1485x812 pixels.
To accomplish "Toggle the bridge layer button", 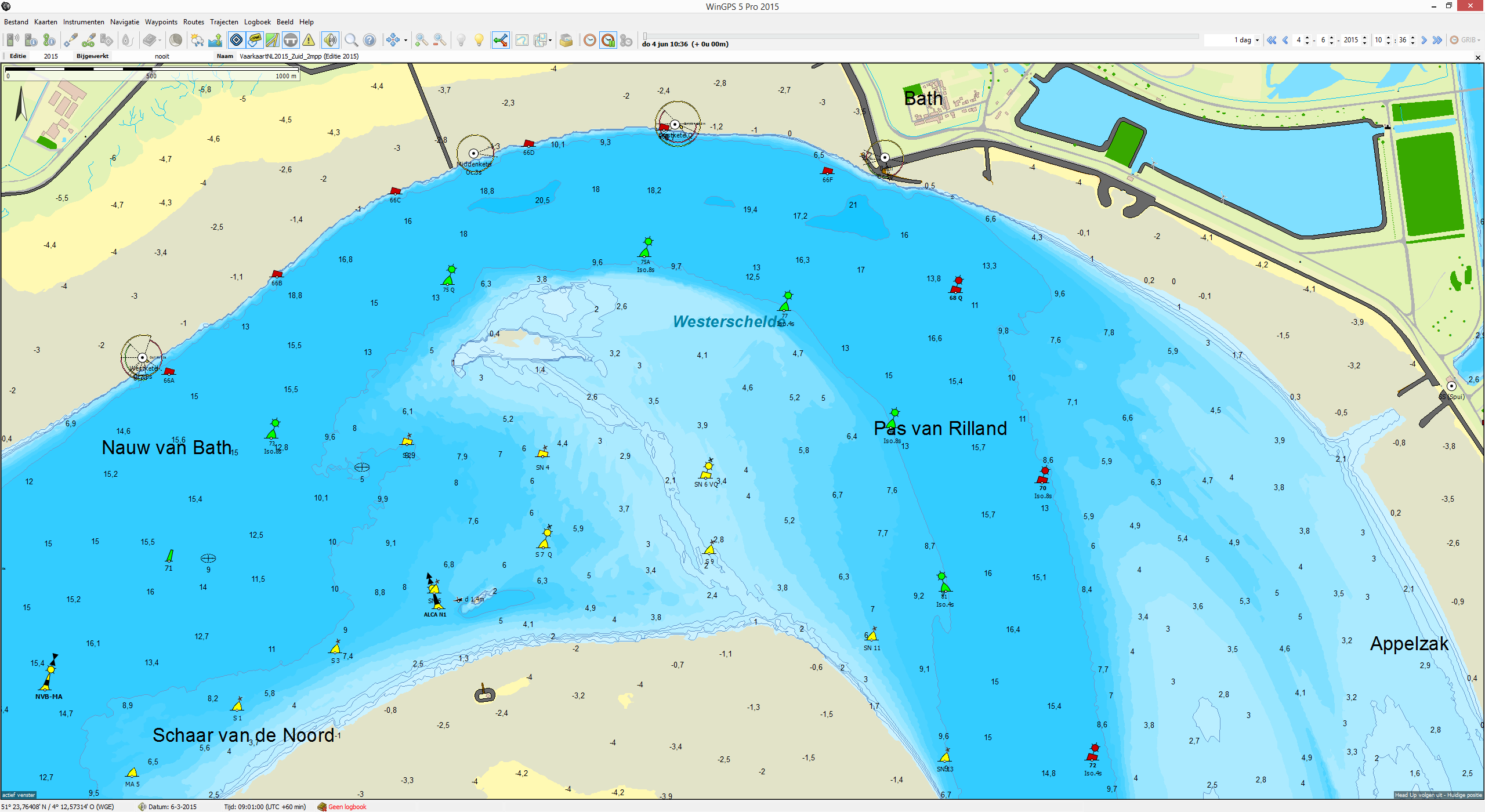I will tap(291, 40).
